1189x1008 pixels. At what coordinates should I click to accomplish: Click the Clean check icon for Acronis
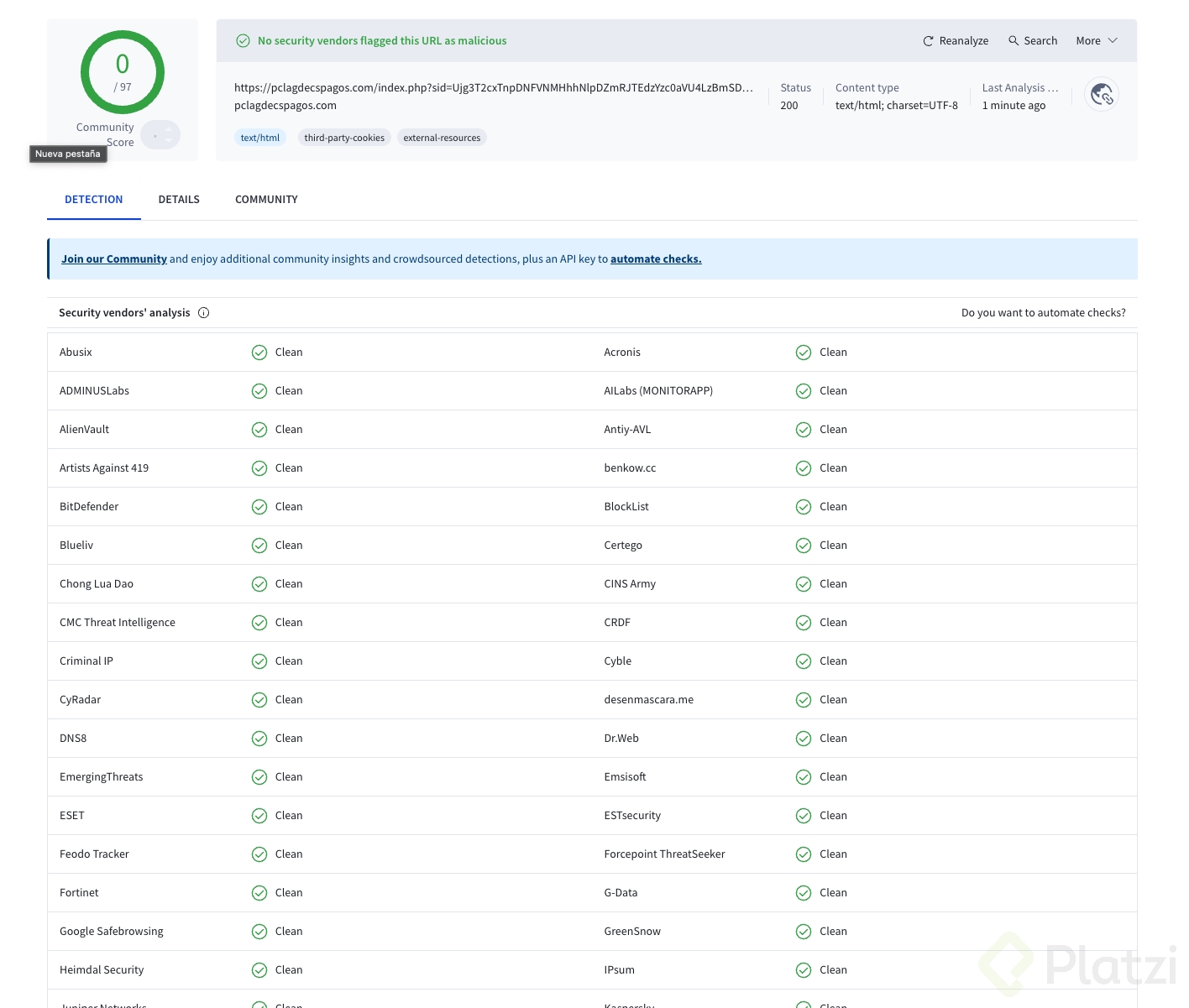pyautogui.click(x=804, y=353)
